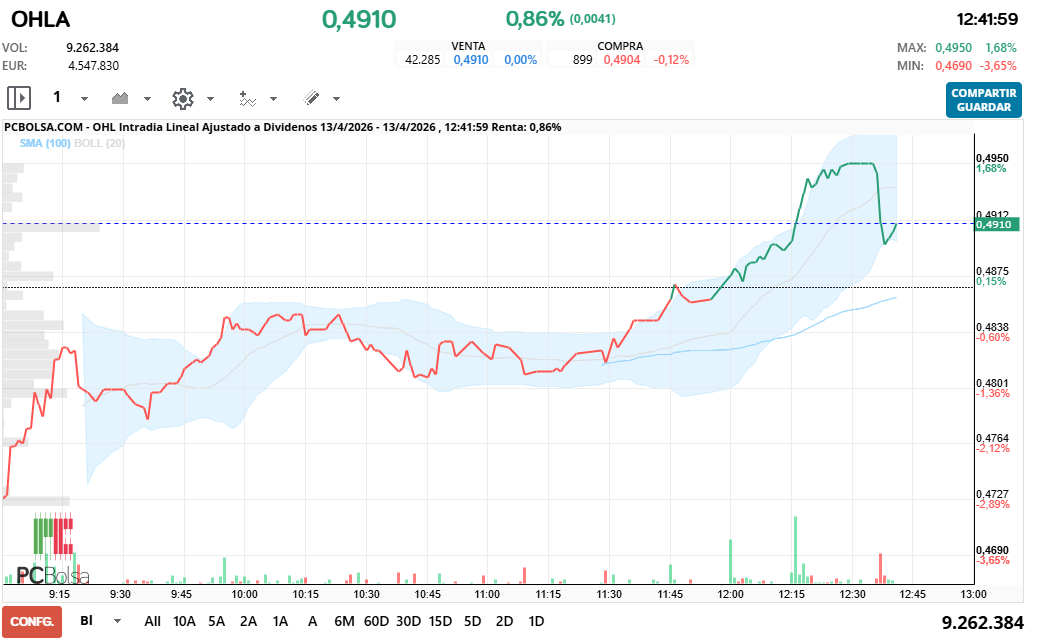Click the VENTA price 0,4910
1037x643 pixels.
click(x=471, y=60)
